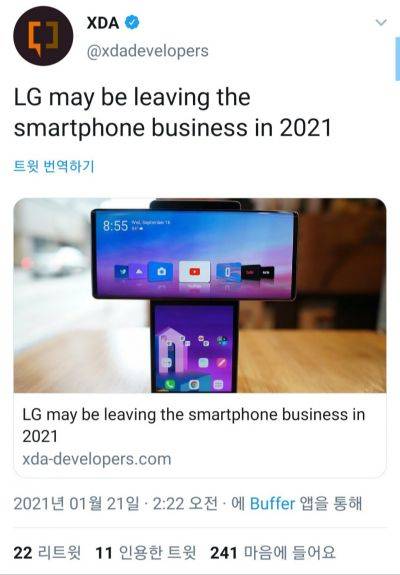Viewport: 400px width, 575px height.
Task: Click the camera icon in the phone photo
Action: coord(161,272)
